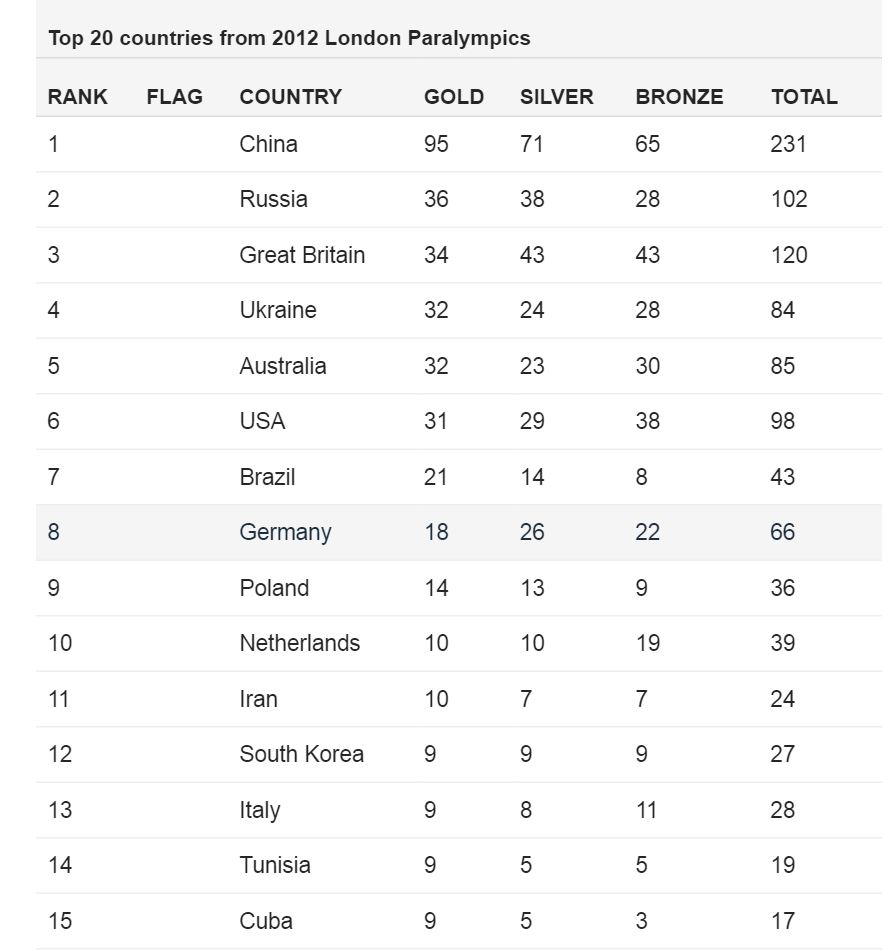Select the SILVER column header

556,97
